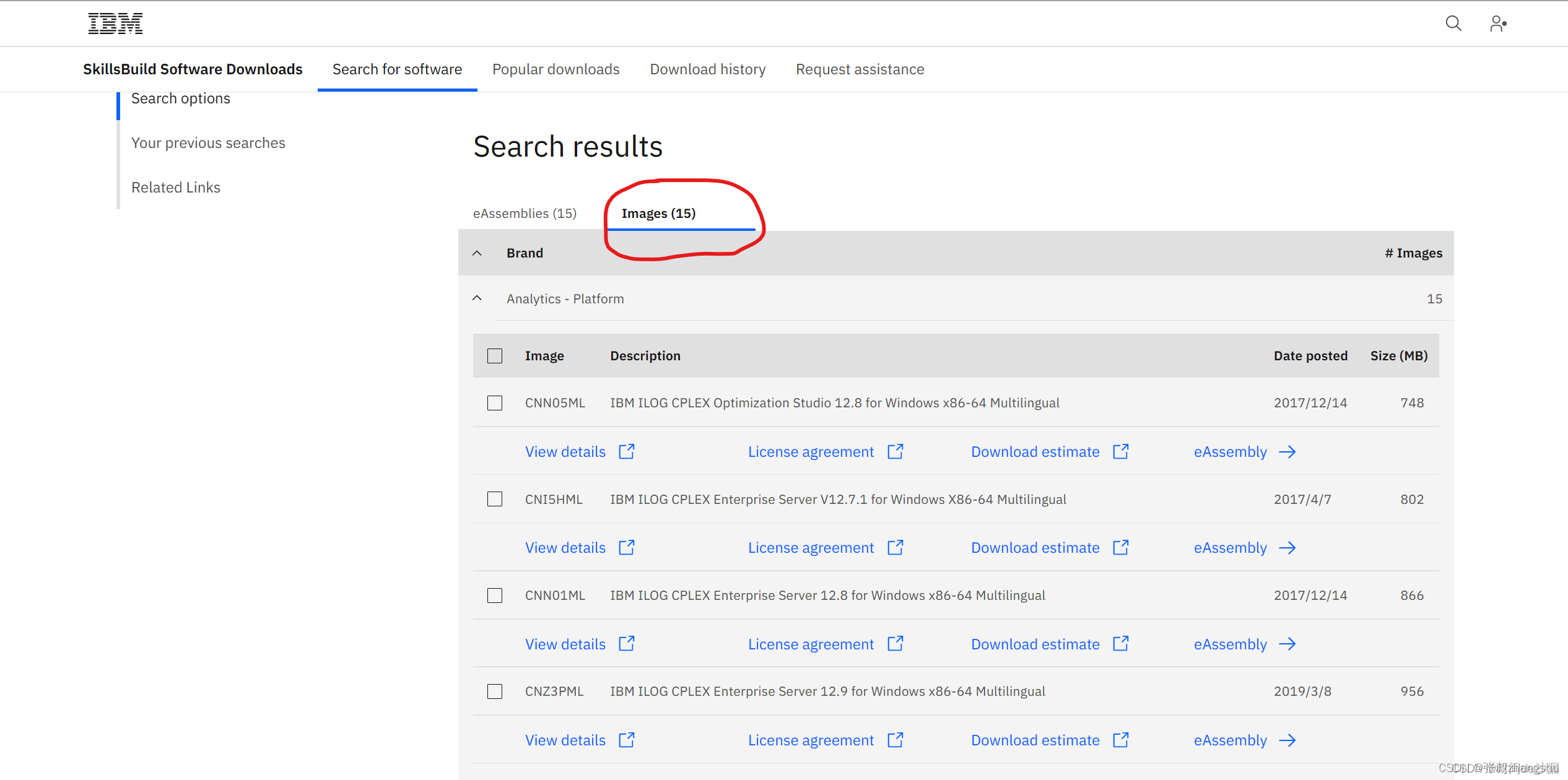Viewport: 1568px width, 780px height.
Task: Open the Popular downloads tab
Action: (x=555, y=69)
